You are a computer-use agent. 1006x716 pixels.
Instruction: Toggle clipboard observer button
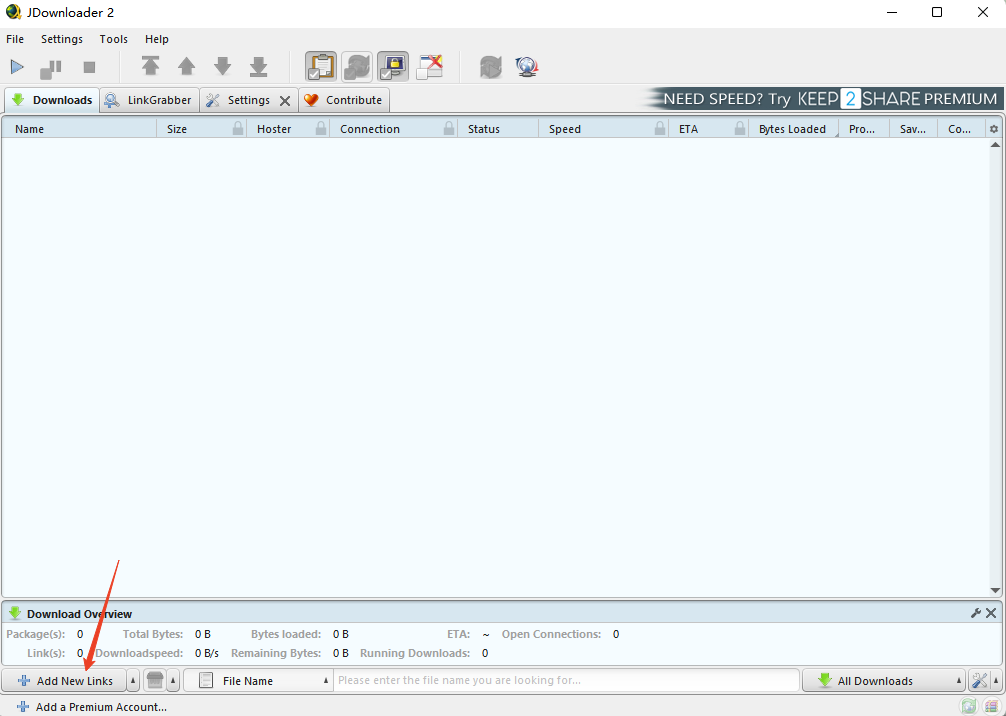[x=321, y=67]
